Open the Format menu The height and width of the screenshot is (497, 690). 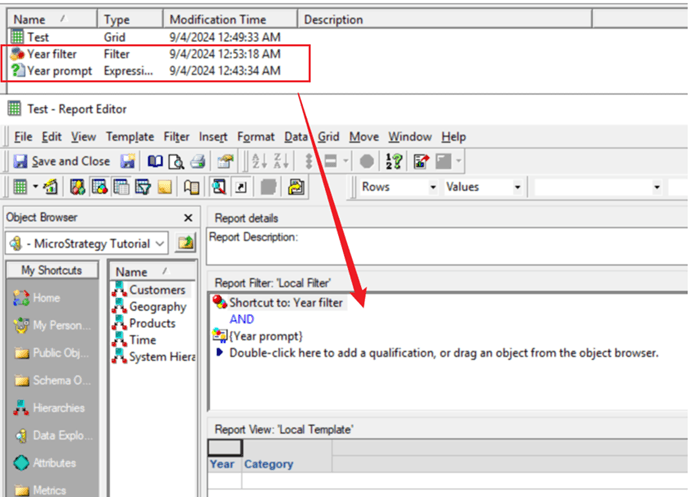click(x=256, y=136)
